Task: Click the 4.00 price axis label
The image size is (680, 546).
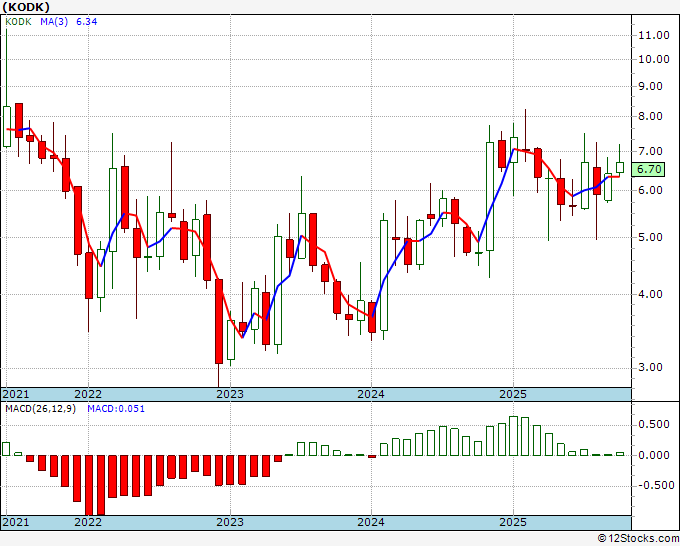Action: pos(651,294)
